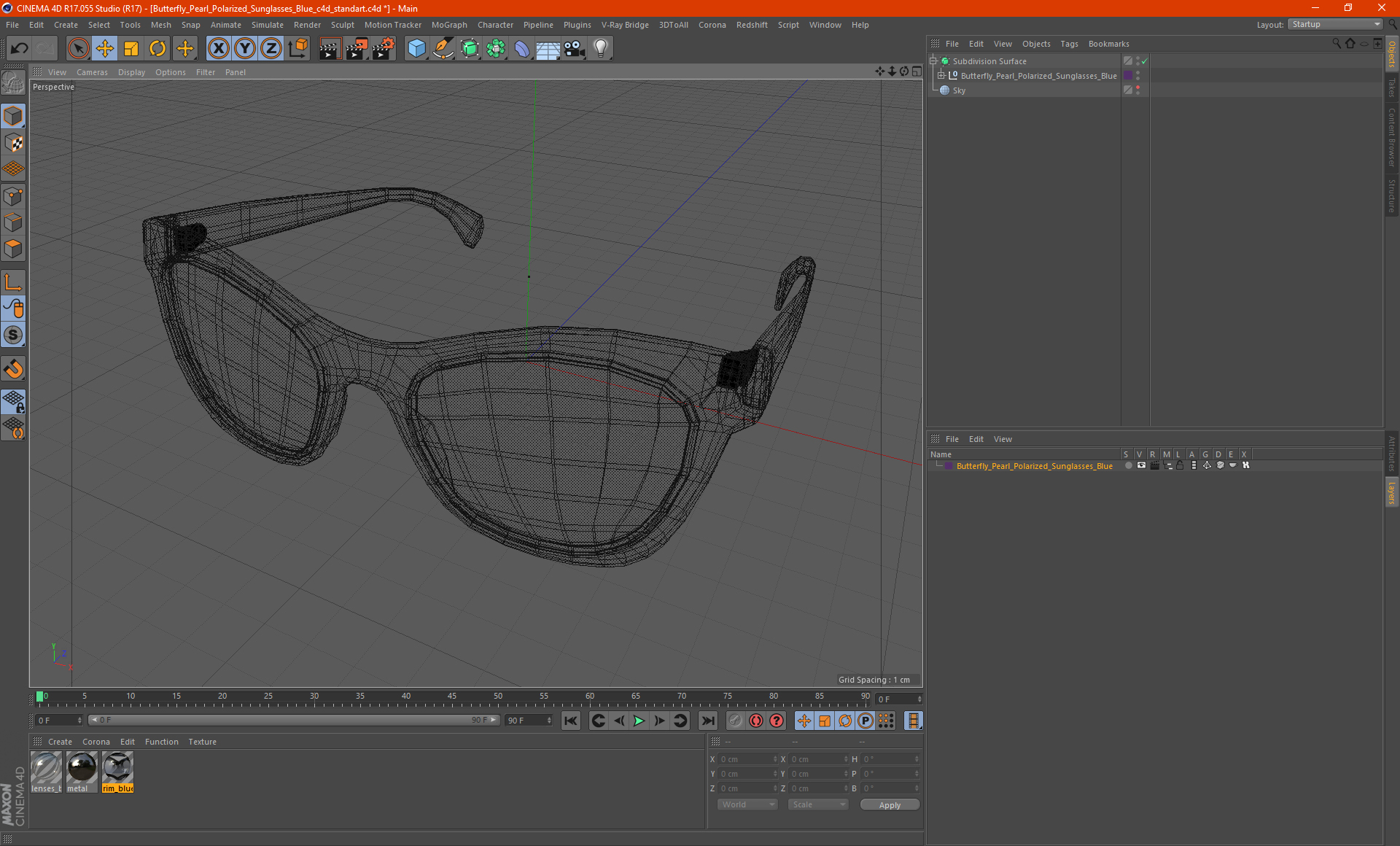Viewport: 1400px width, 846px height.
Task: Open the Redshift menu
Action: click(x=752, y=25)
